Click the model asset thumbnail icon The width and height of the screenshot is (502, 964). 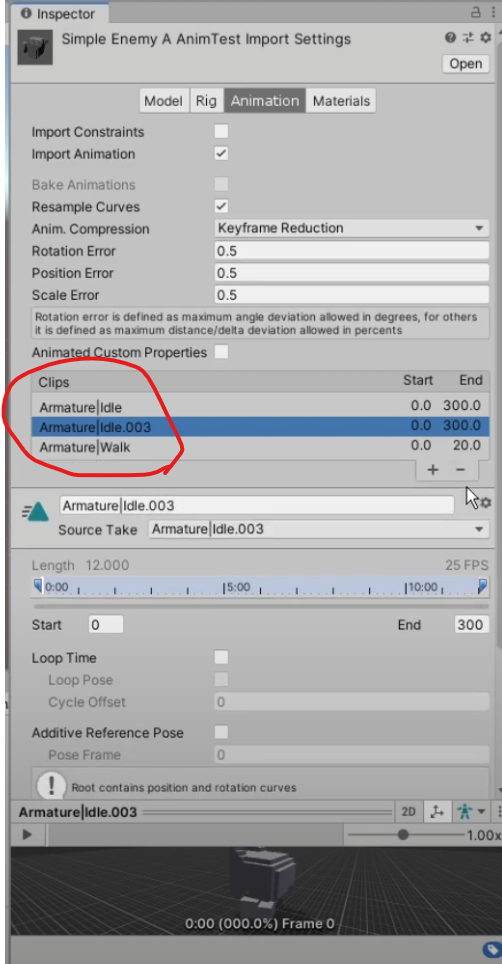[35, 47]
